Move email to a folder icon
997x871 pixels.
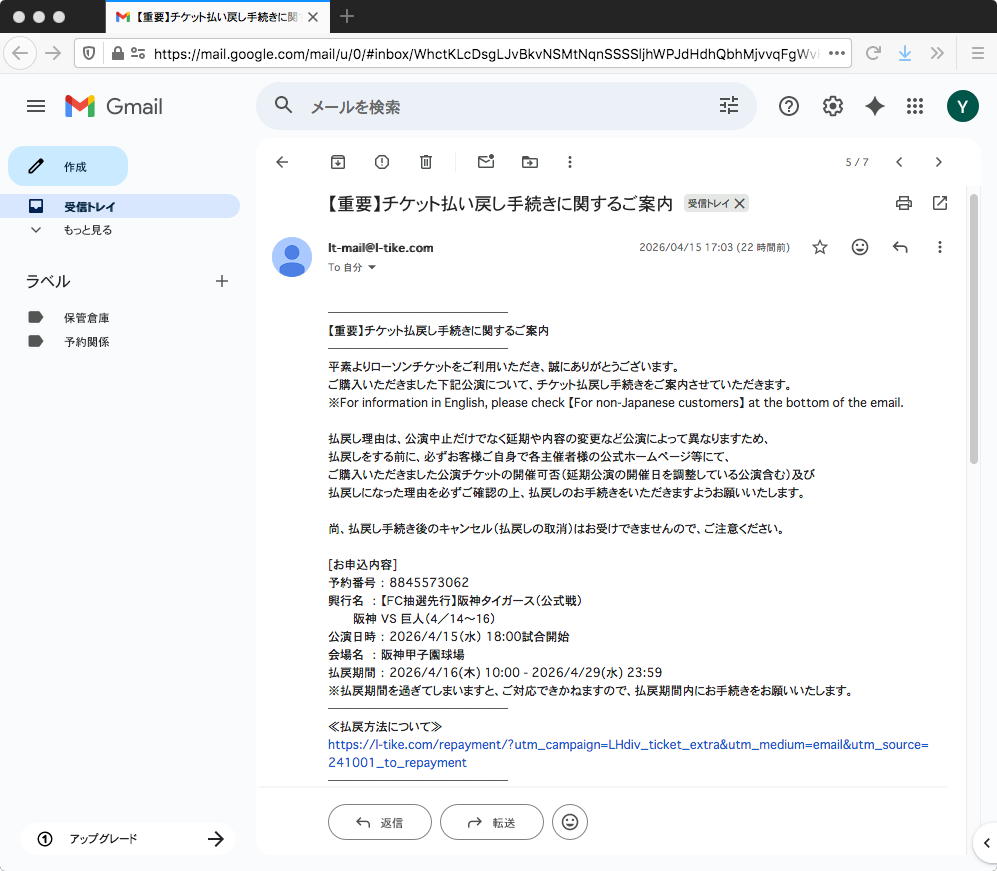pos(530,162)
